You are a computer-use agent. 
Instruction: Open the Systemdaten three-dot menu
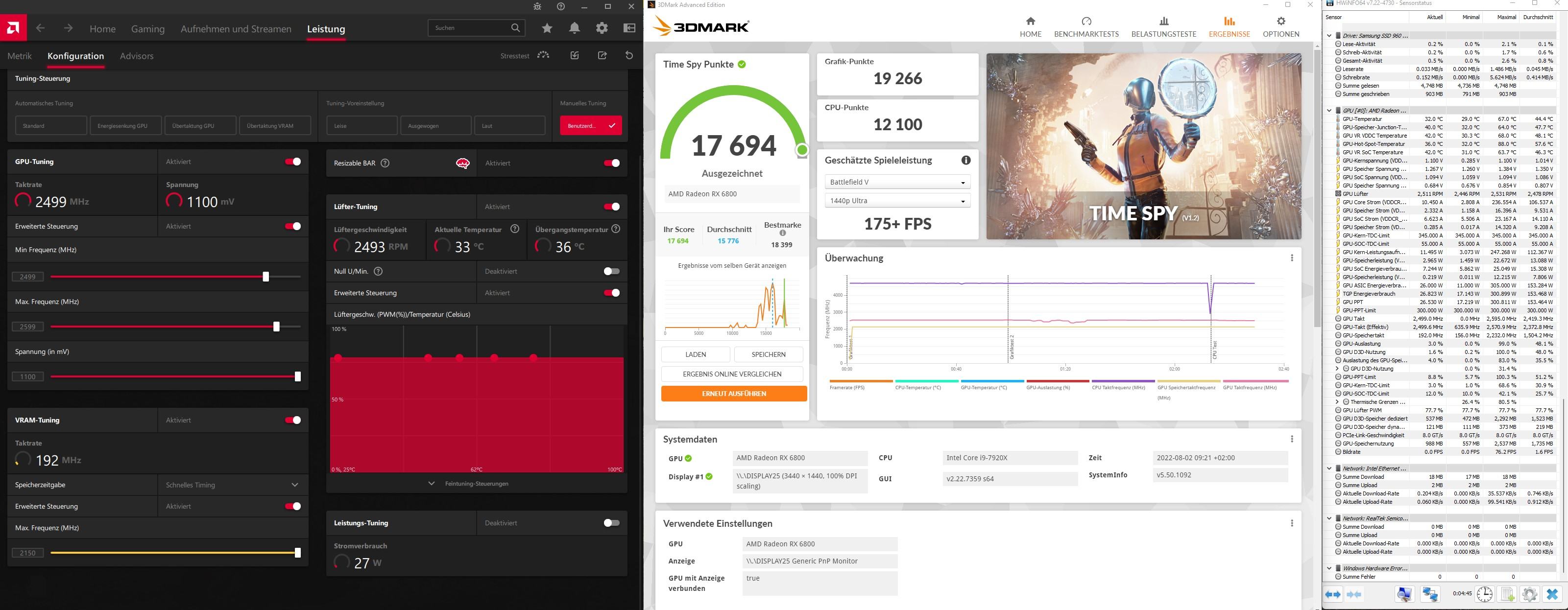1292,439
